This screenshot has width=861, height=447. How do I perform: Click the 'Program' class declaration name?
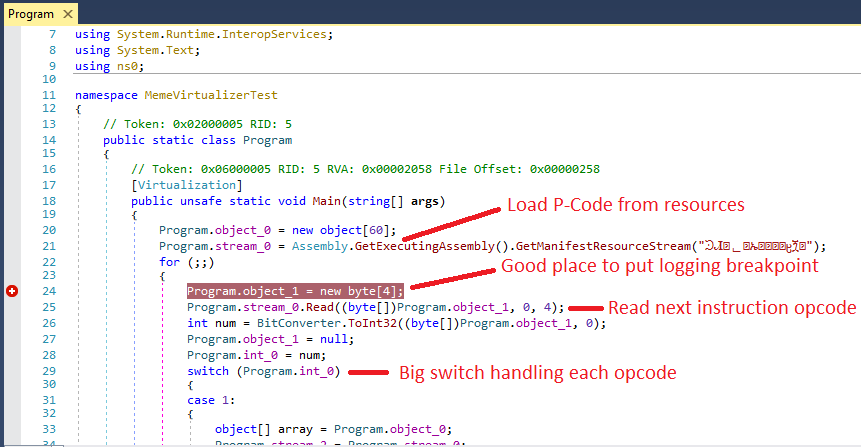click(x=267, y=140)
